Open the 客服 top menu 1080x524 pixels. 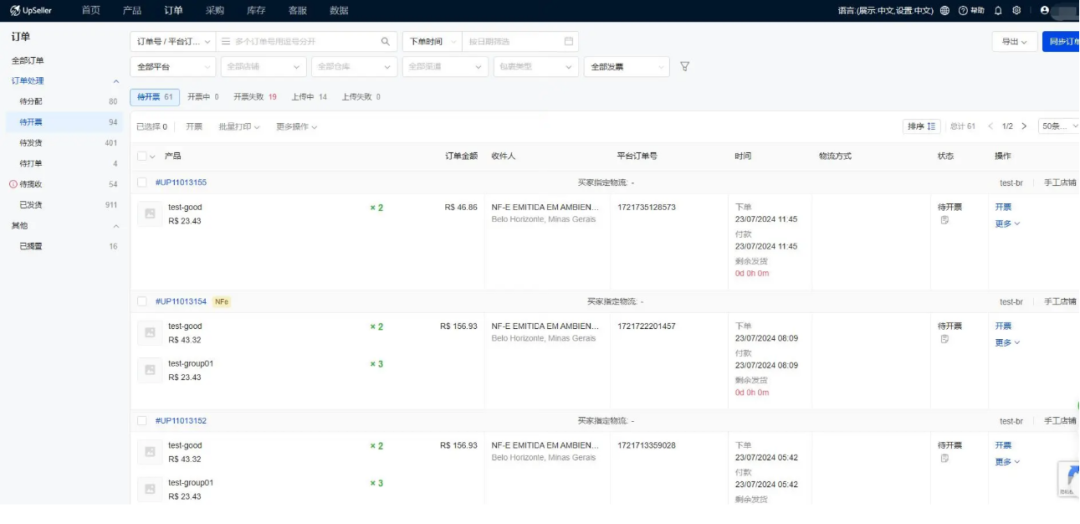[x=297, y=10]
